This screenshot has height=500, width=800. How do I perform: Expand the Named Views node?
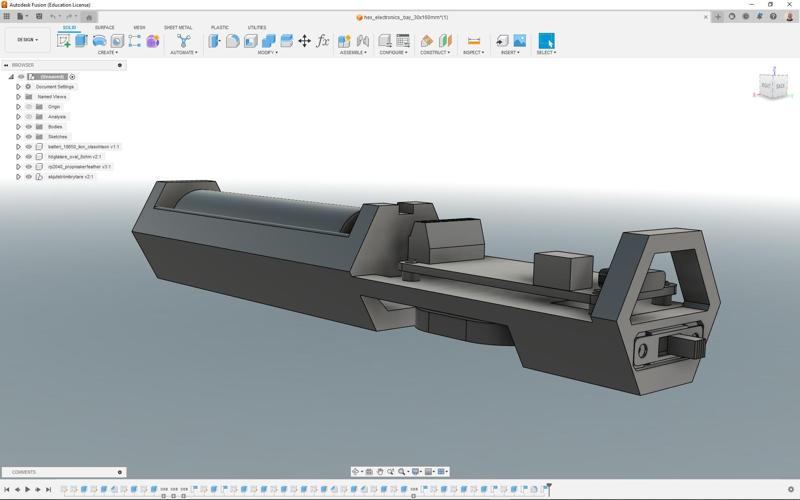click(x=18, y=97)
